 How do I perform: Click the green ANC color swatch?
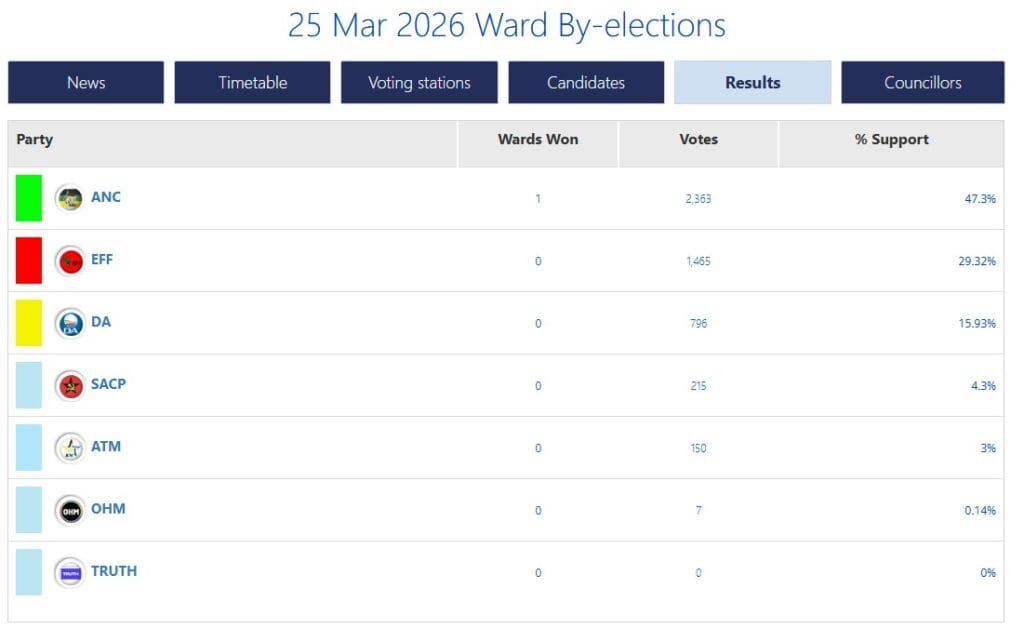(x=29, y=198)
